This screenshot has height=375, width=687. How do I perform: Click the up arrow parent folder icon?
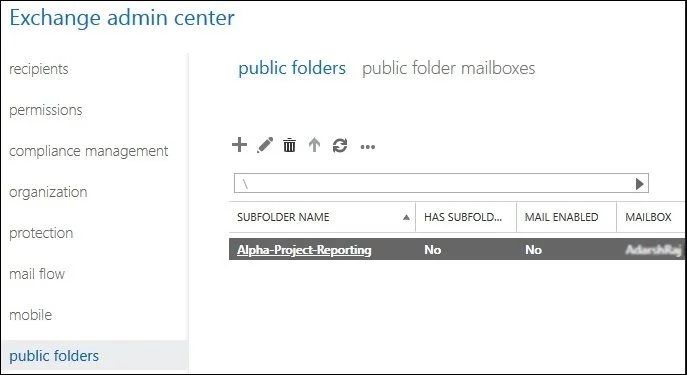pos(314,145)
